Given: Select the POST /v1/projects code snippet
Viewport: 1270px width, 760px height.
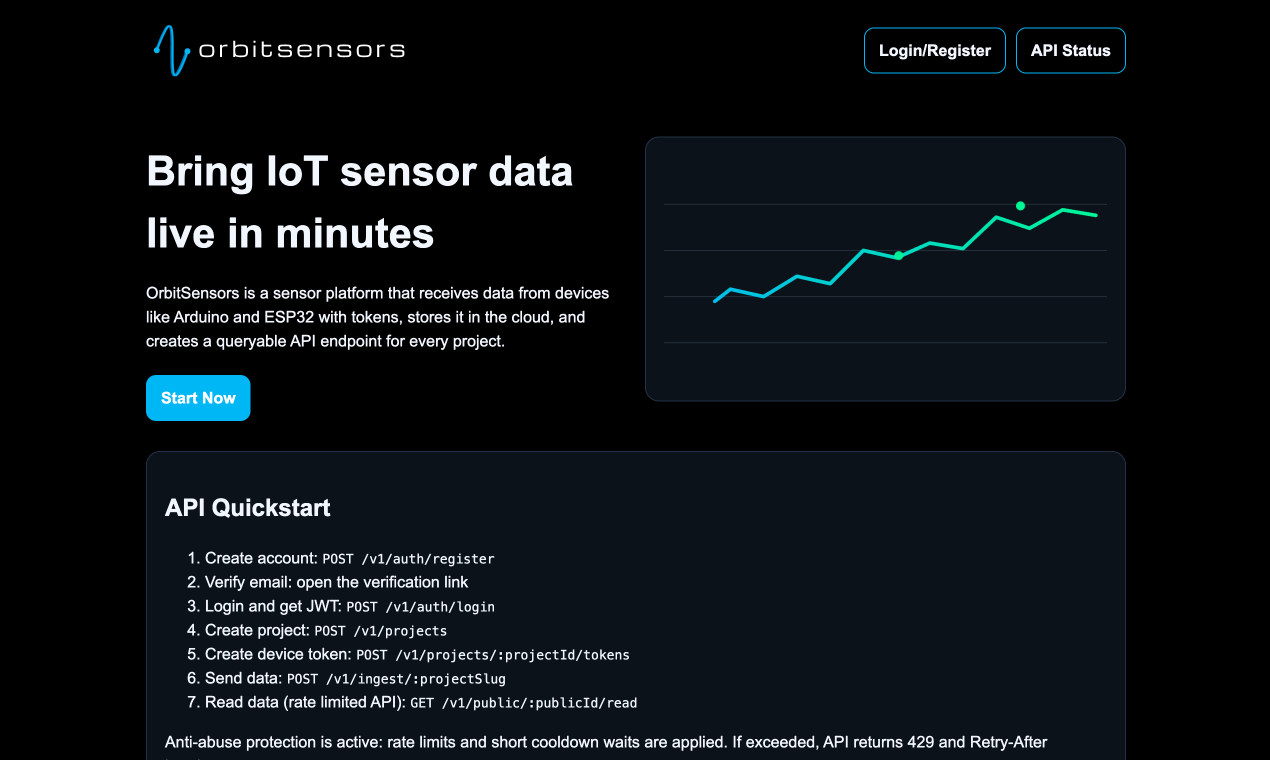Looking at the screenshot, I should coord(383,631).
